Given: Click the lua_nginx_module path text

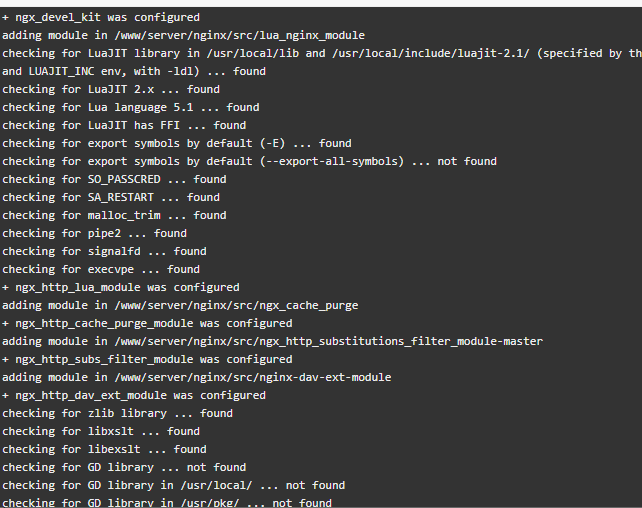Looking at the screenshot, I should tap(240, 36).
